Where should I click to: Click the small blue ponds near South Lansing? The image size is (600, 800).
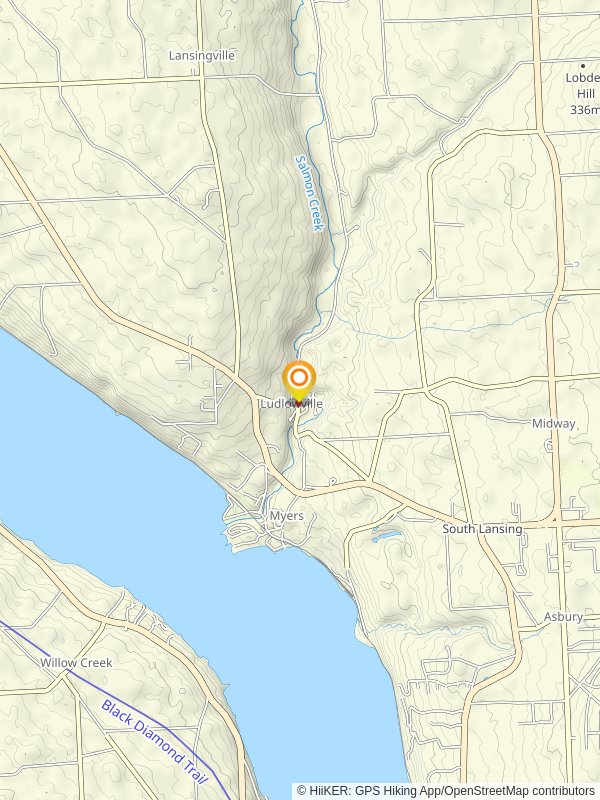(x=386, y=536)
